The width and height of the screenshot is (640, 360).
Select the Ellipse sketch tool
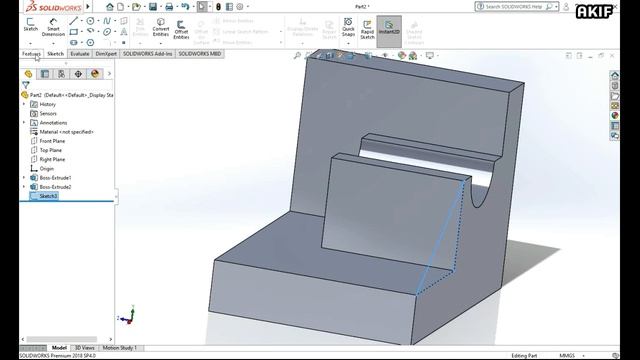tap(107, 31)
